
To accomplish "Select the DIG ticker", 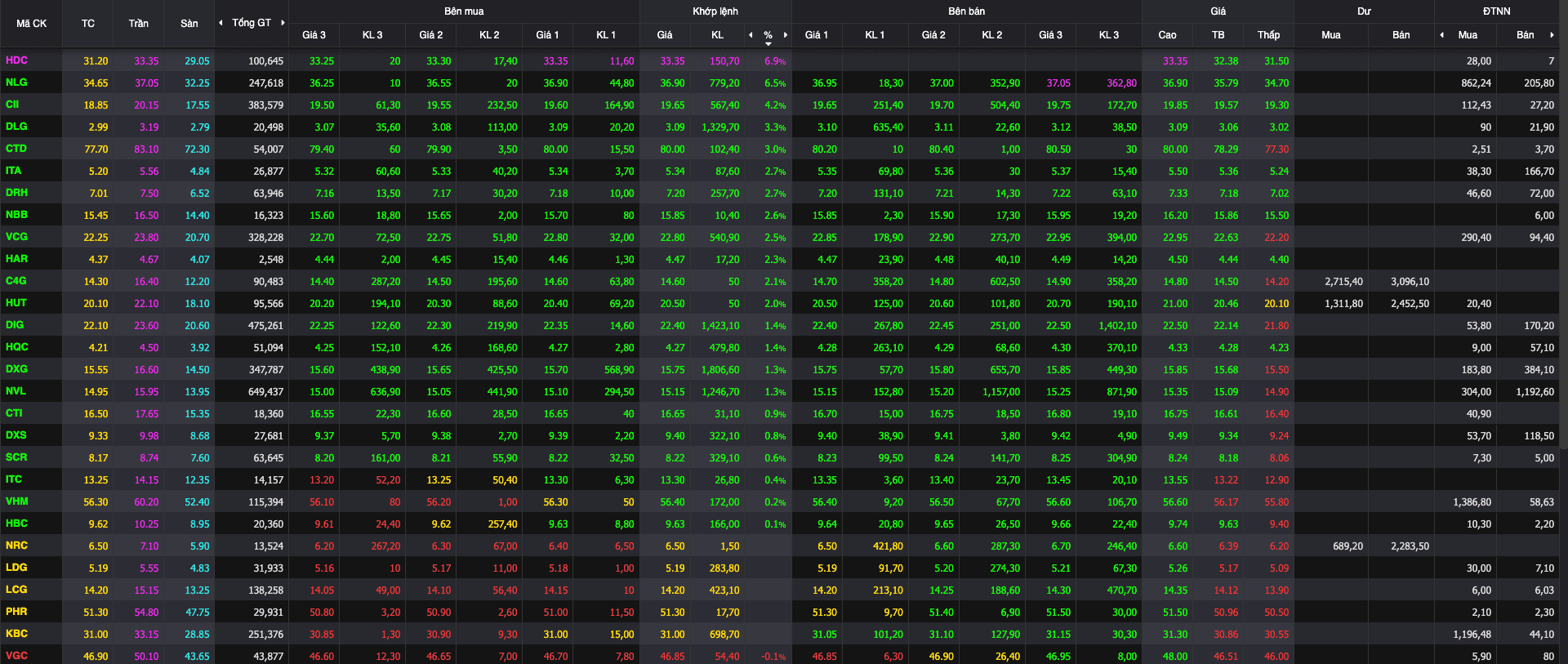I will (15, 325).
